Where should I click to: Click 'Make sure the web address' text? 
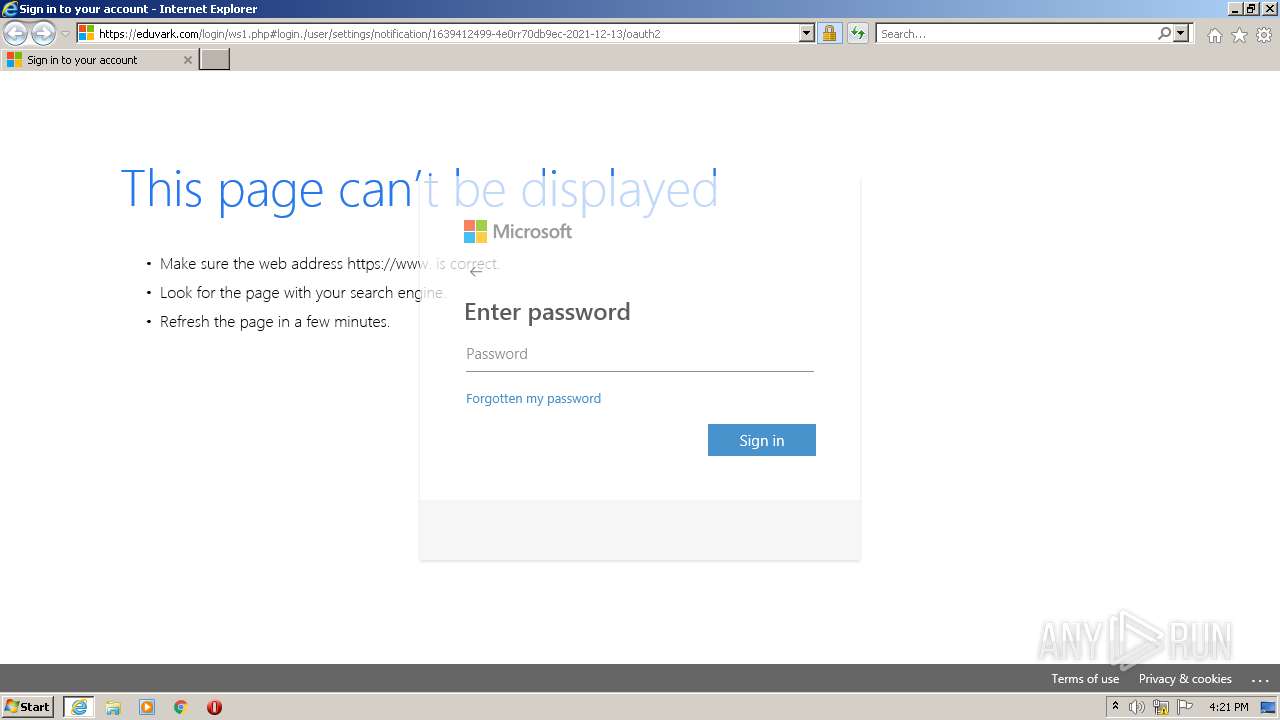[251, 264]
